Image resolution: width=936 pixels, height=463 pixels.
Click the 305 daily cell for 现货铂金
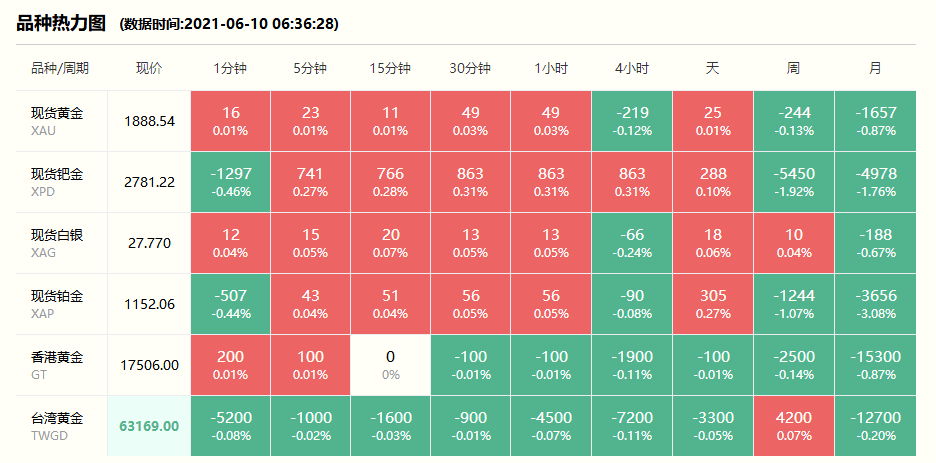(712, 303)
